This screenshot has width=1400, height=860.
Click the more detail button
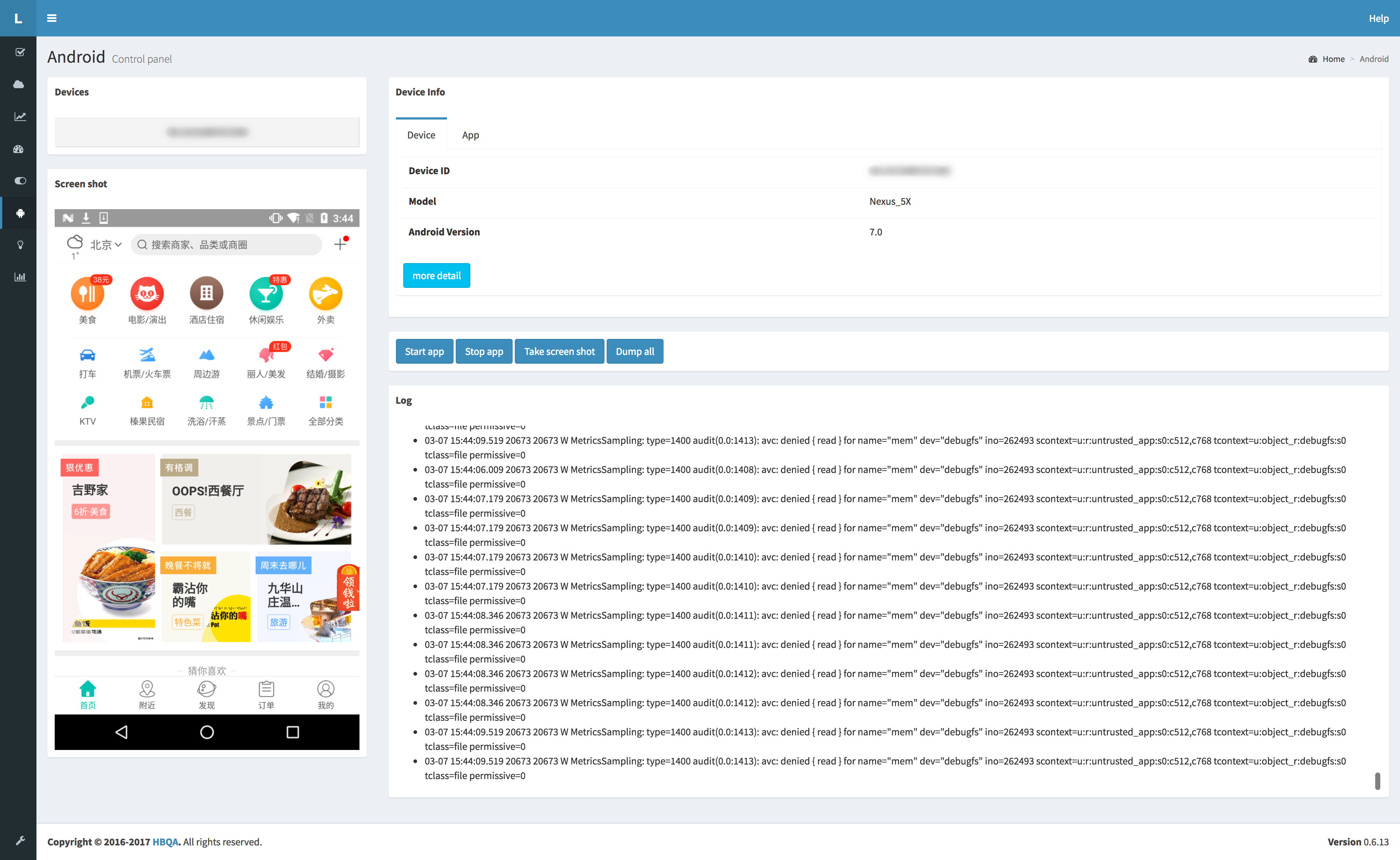(436, 275)
